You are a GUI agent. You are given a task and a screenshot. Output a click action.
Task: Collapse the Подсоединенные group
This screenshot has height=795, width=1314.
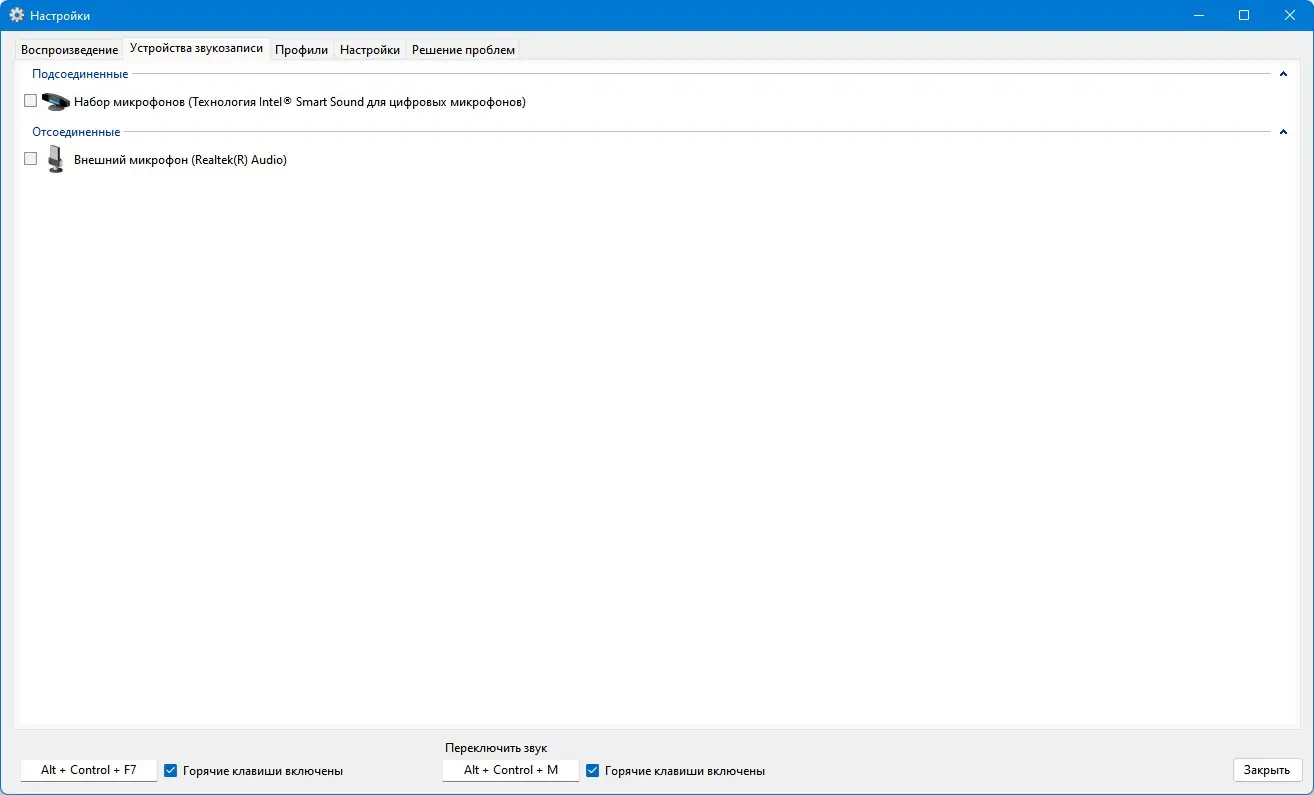(1284, 74)
